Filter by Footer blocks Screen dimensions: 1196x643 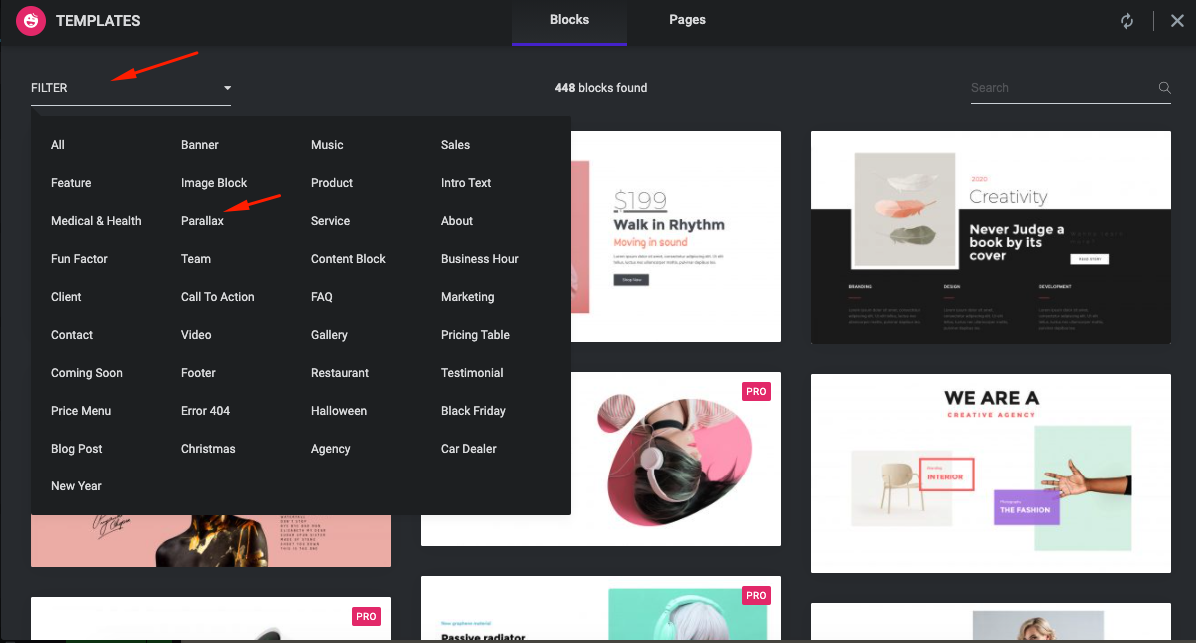pyautogui.click(x=198, y=373)
